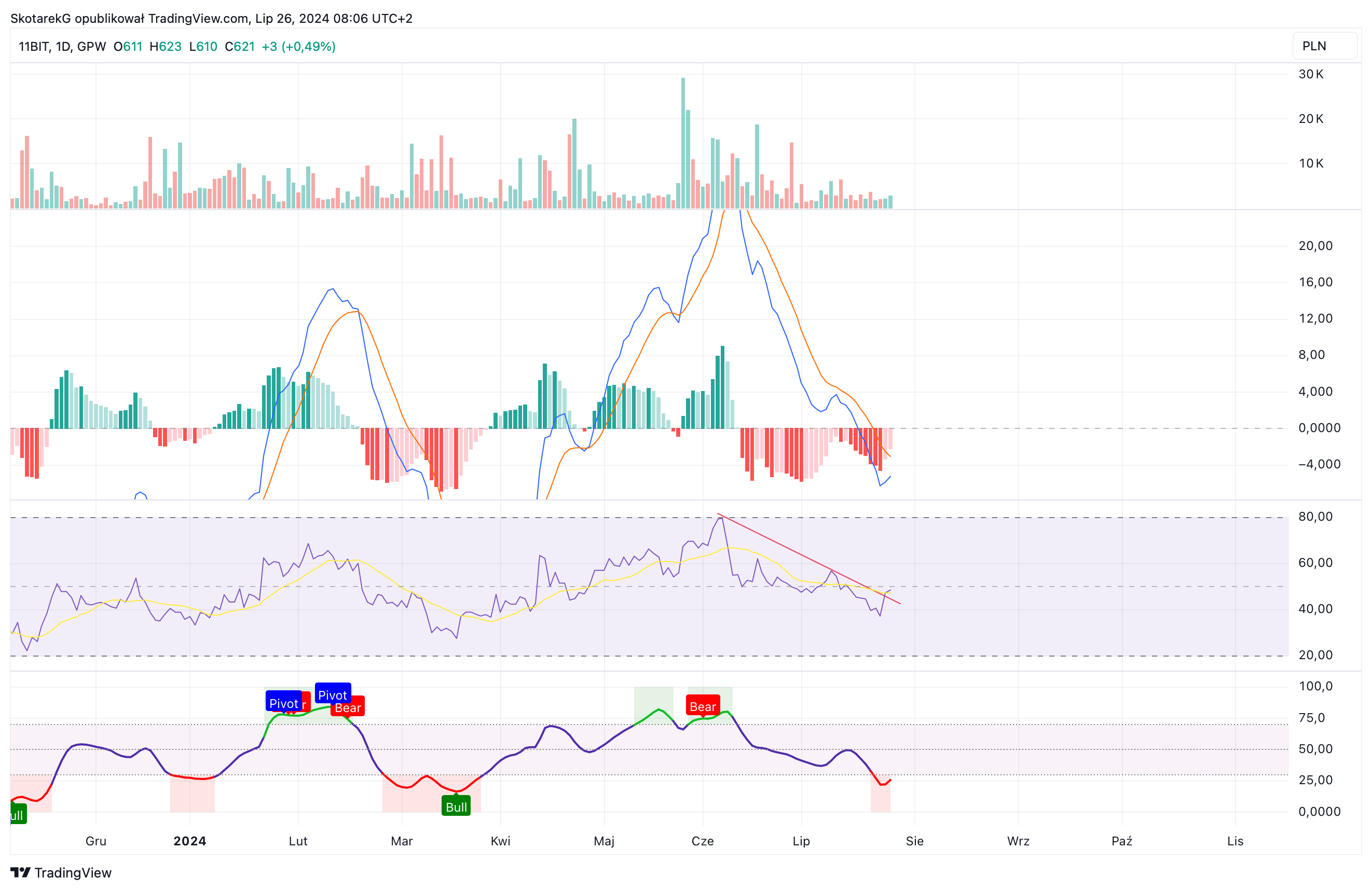Click the upper blue Pivot label
Screen dimensions: 1372x891
click(333, 694)
